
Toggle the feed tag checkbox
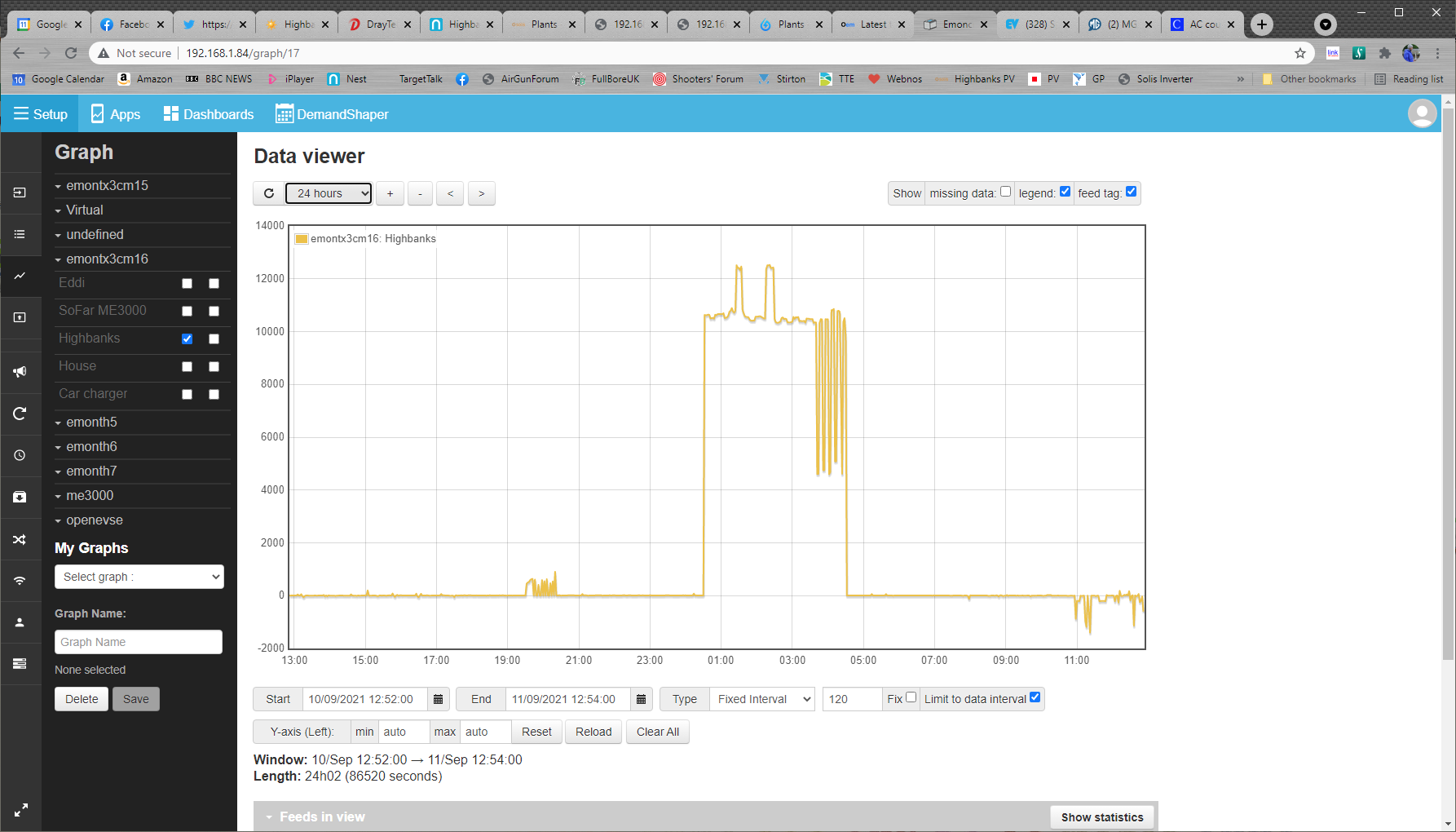point(1131,192)
